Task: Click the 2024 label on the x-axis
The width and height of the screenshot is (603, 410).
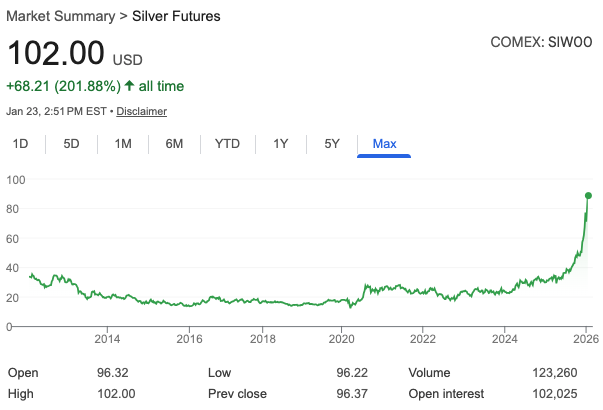Action: pyautogui.click(x=504, y=340)
